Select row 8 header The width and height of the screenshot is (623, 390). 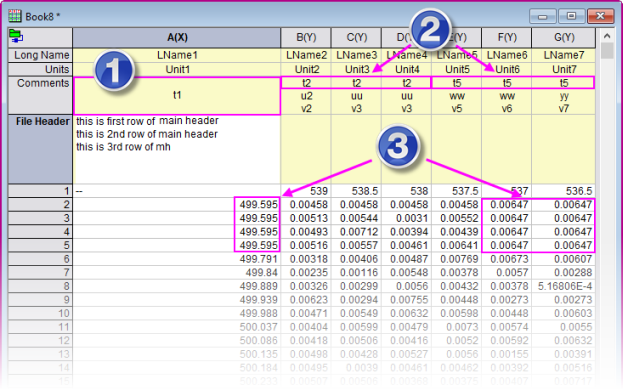[40, 286]
